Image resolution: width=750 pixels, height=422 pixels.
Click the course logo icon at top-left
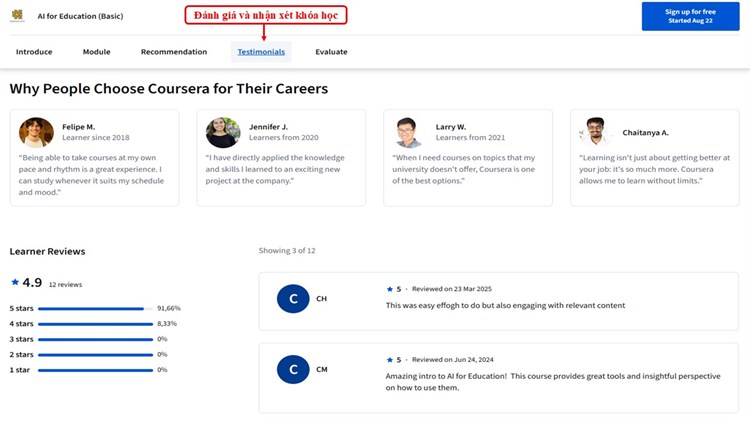point(17,16)
